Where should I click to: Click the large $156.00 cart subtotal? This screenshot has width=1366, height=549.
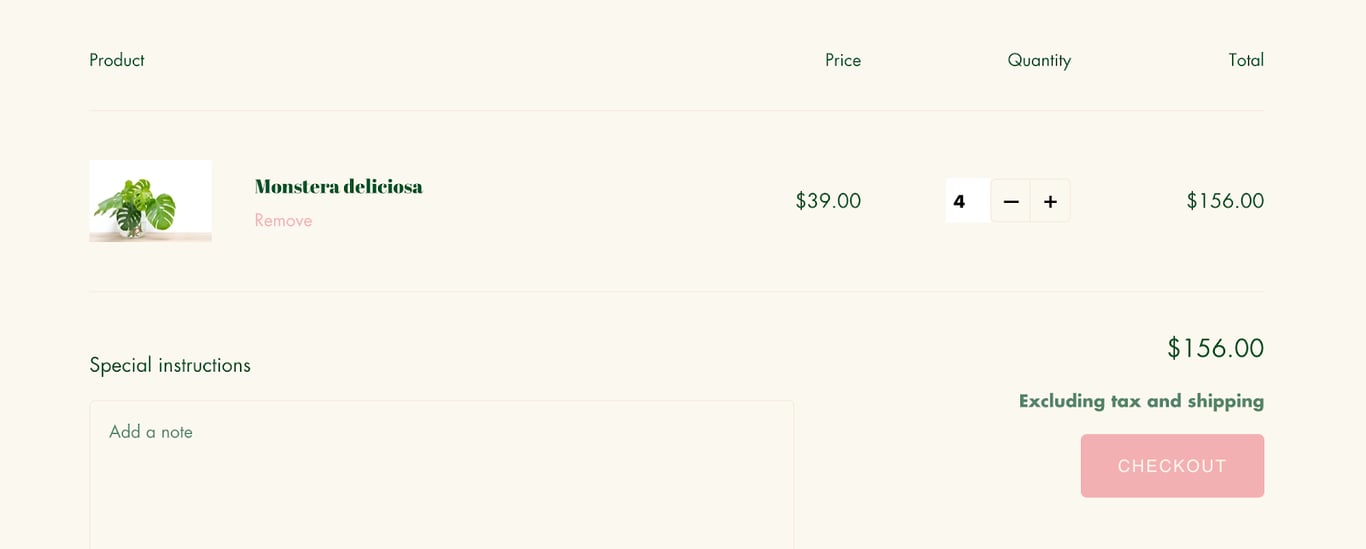pyautogui.click(x=1215, y=348)
